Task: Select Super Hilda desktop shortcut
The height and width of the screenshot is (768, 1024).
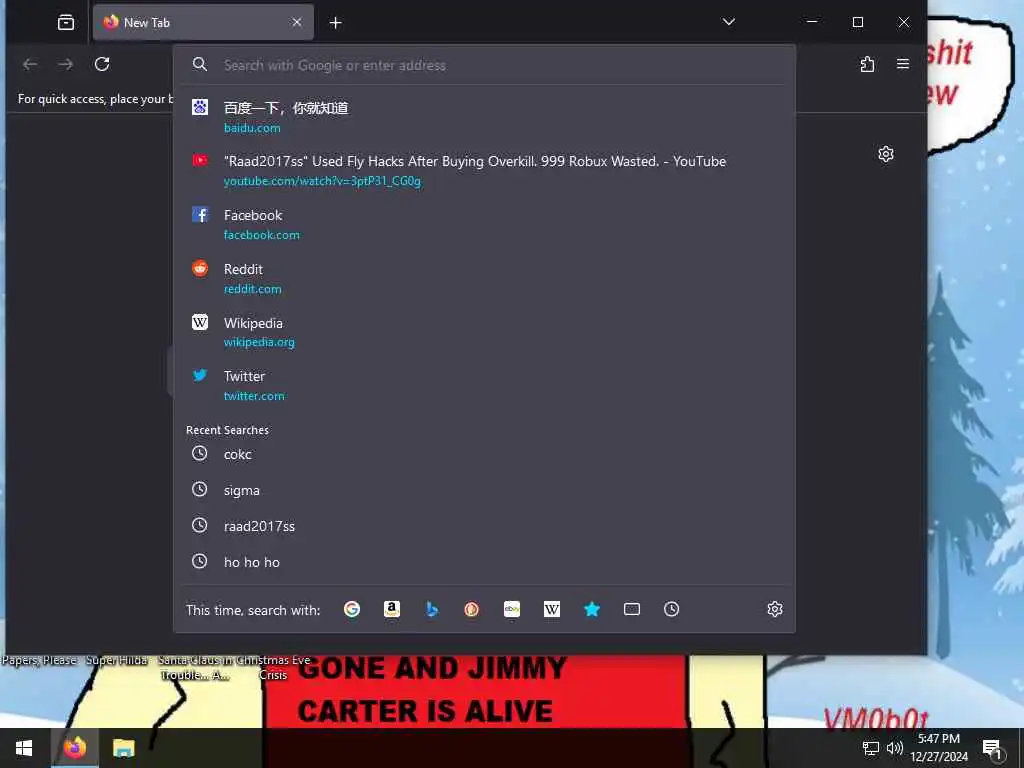Action: point(117,660)
